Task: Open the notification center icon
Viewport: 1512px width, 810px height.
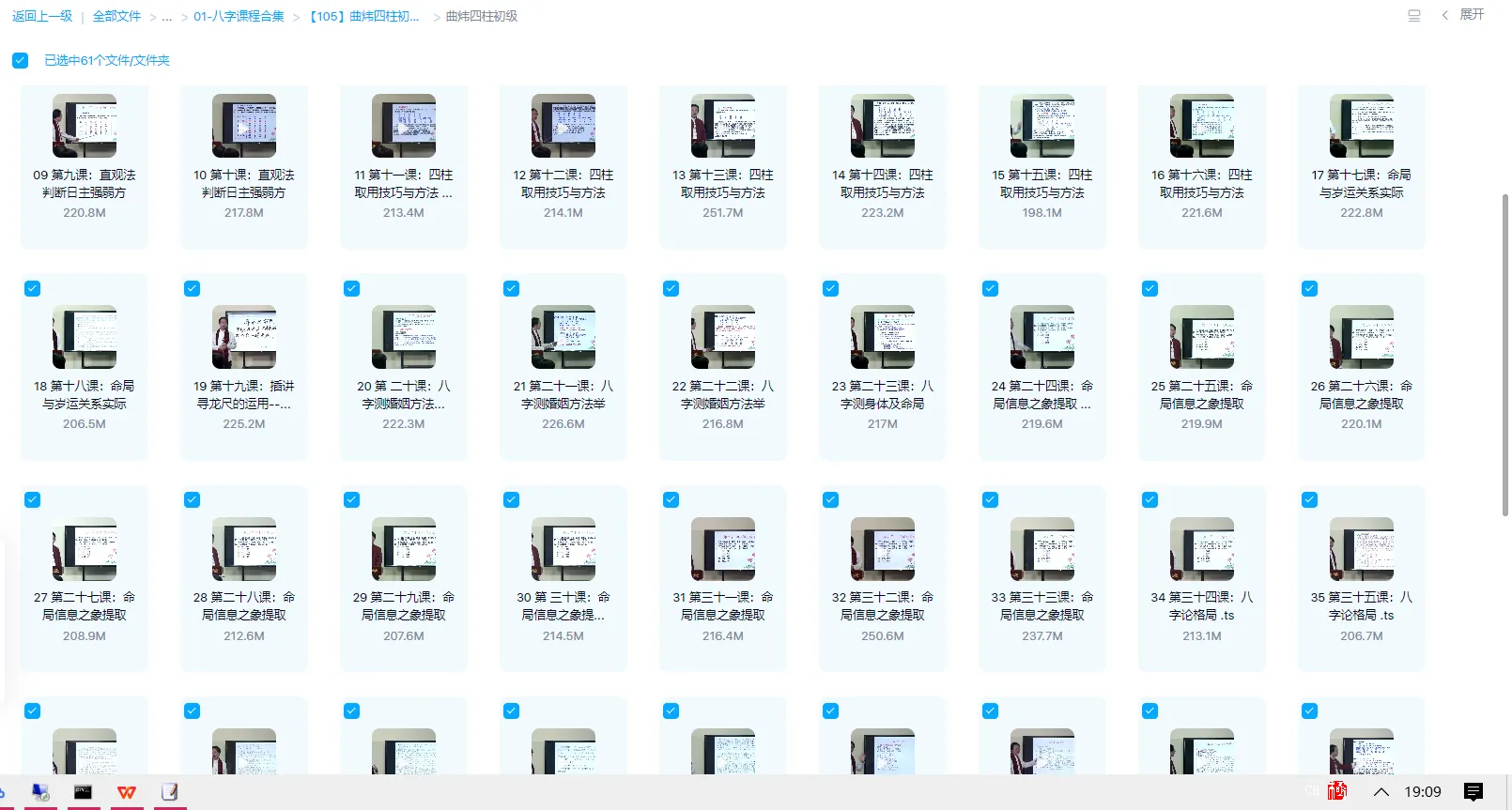Action: pos(1473,792)
